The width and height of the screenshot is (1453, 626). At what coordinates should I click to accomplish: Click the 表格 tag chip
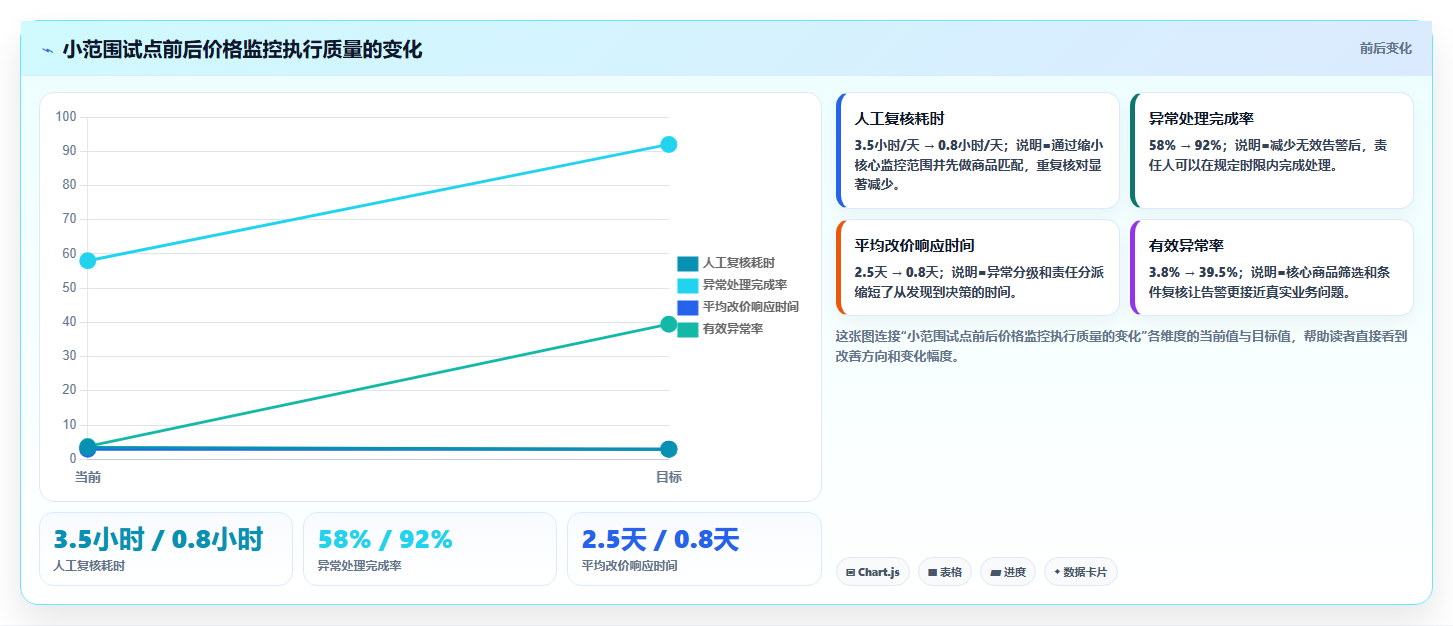[944, 572]
